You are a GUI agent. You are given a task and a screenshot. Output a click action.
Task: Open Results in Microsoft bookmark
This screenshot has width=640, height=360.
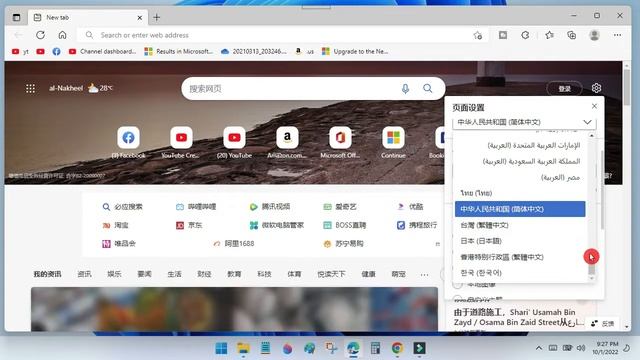179,51
